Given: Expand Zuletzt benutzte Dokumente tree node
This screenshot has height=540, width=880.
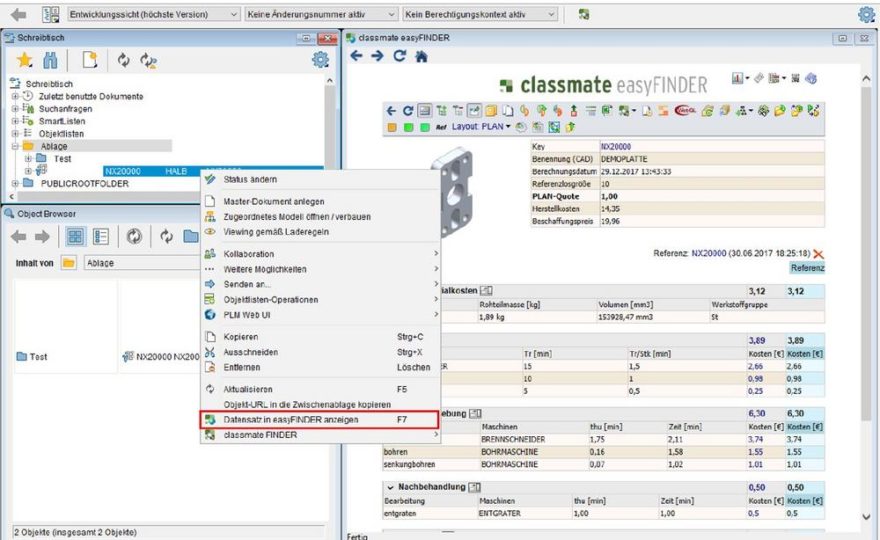Looking at the screenshot, I should (x=15, y=96).
